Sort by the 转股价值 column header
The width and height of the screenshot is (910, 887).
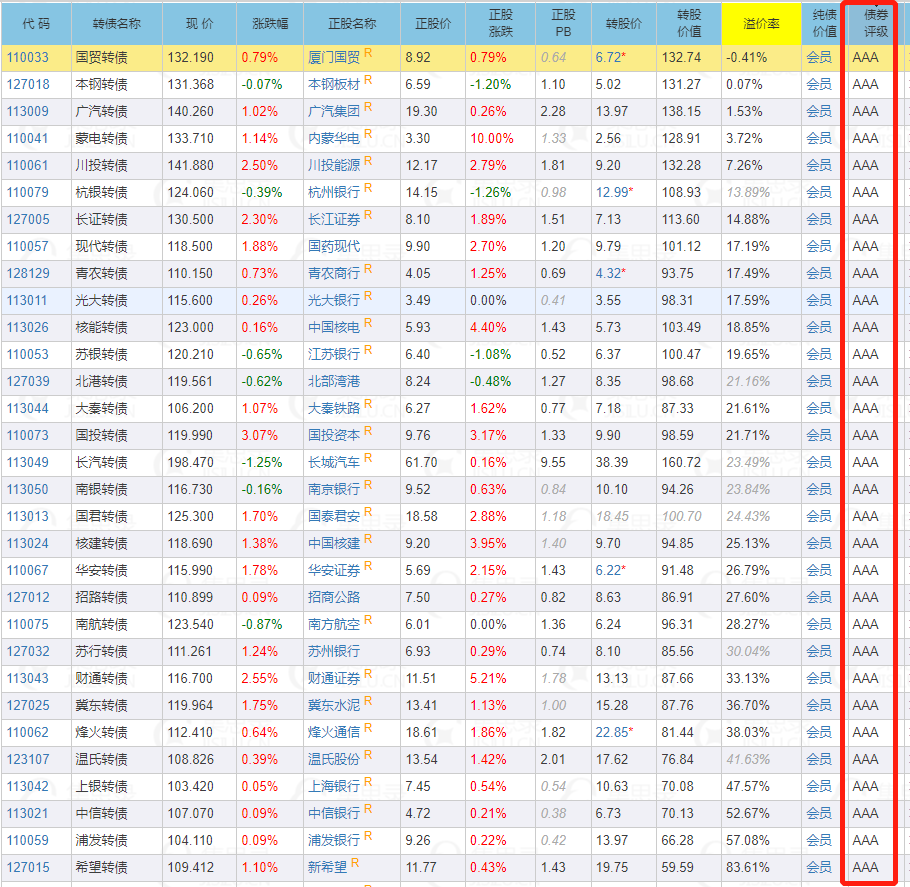click(689, 24)
